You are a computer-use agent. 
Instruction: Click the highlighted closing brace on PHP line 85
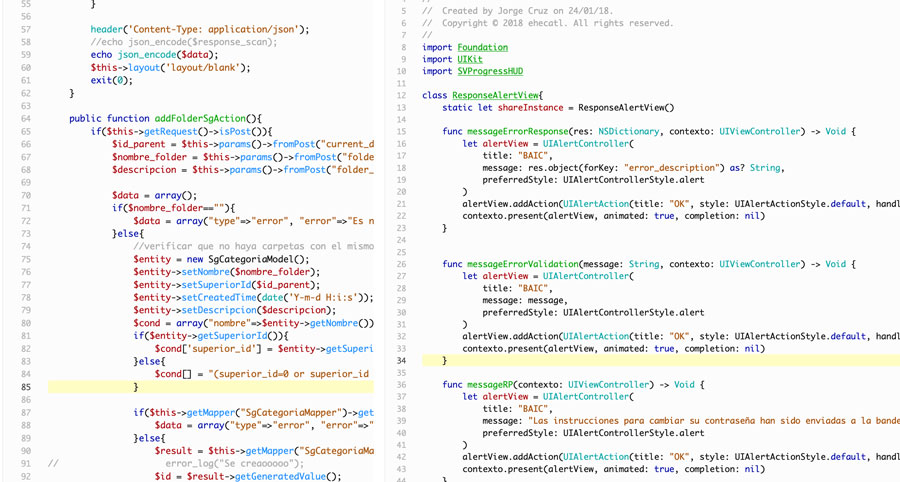pyautogui.click(x=136, y=387)
